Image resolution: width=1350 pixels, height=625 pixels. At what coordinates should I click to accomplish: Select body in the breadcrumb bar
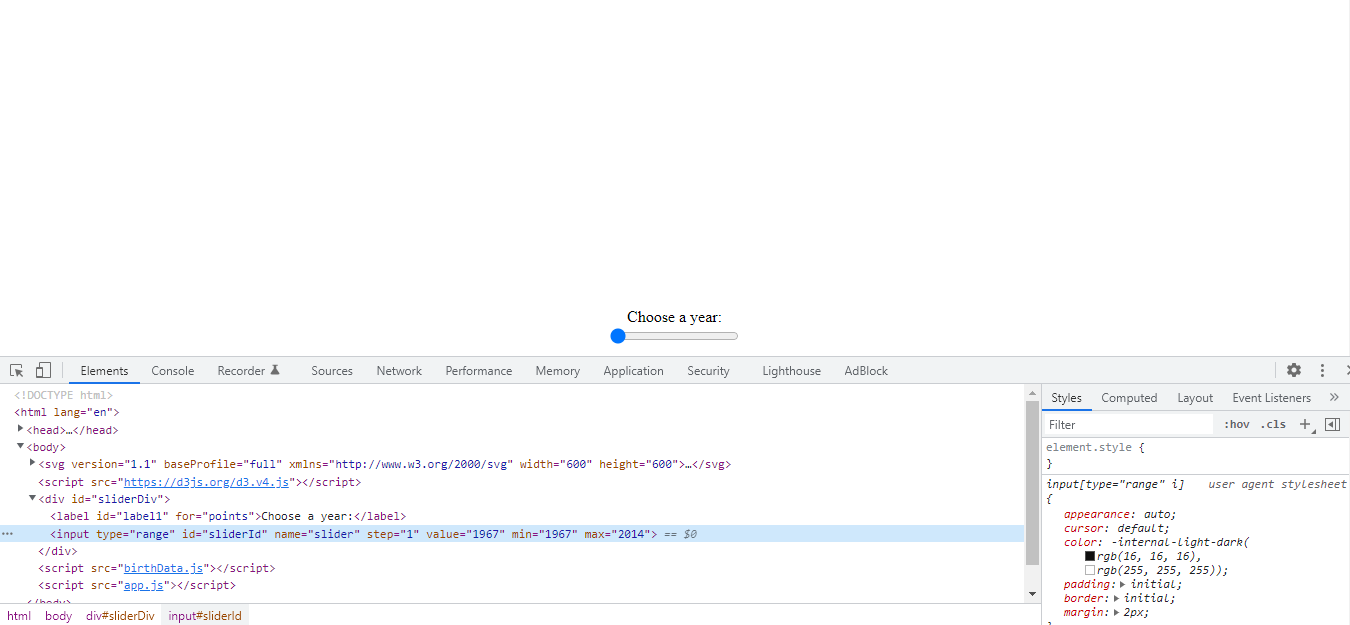pyautogui.click(x=59, y=616)
